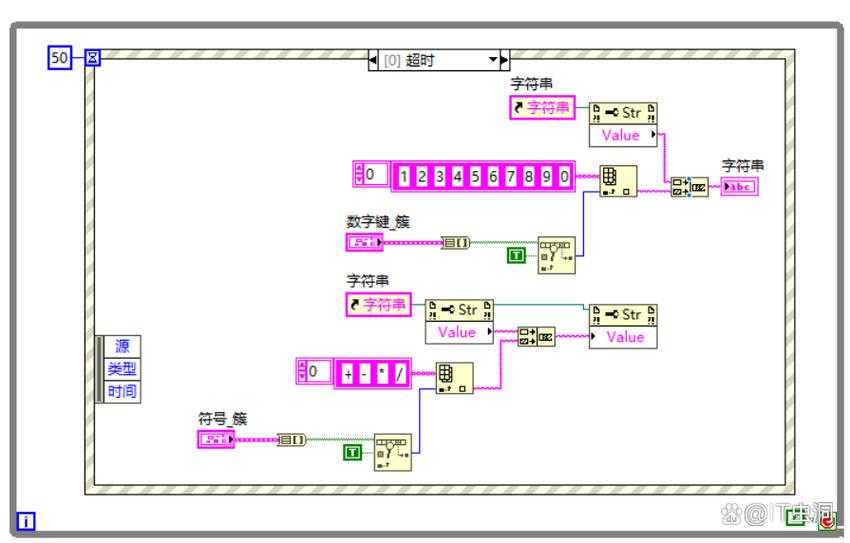Screen dimensions: 850x543
Task: Click the Concatenate Strings function near the 字符串 indicator
Action: point(689,187)
